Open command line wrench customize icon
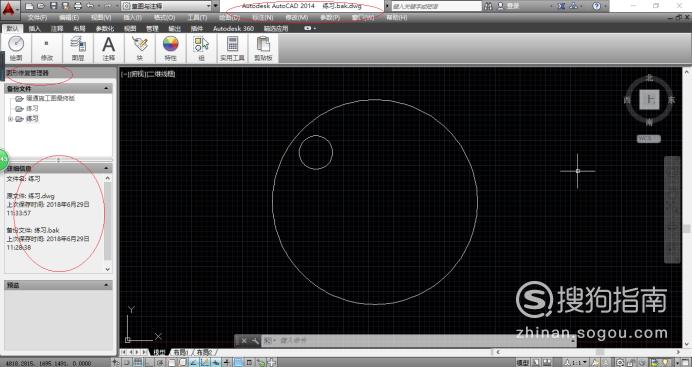This screenshot has height=367, width=692. tap(255, 341)
